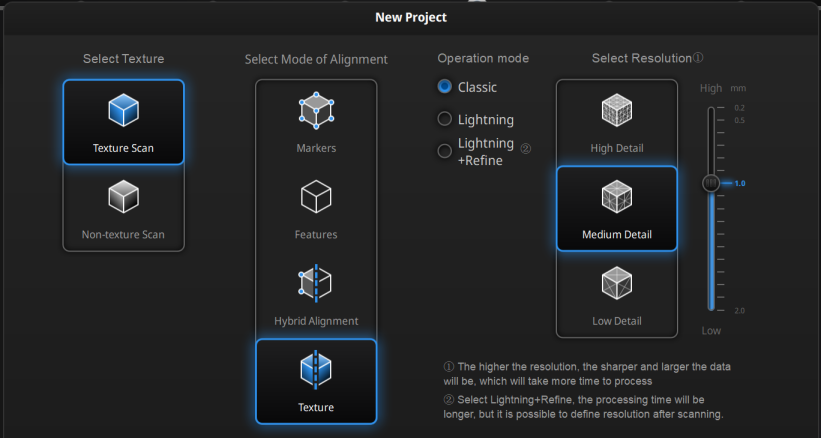
Task: Select the Texture Scan blue cube icon
Action: 124,110
